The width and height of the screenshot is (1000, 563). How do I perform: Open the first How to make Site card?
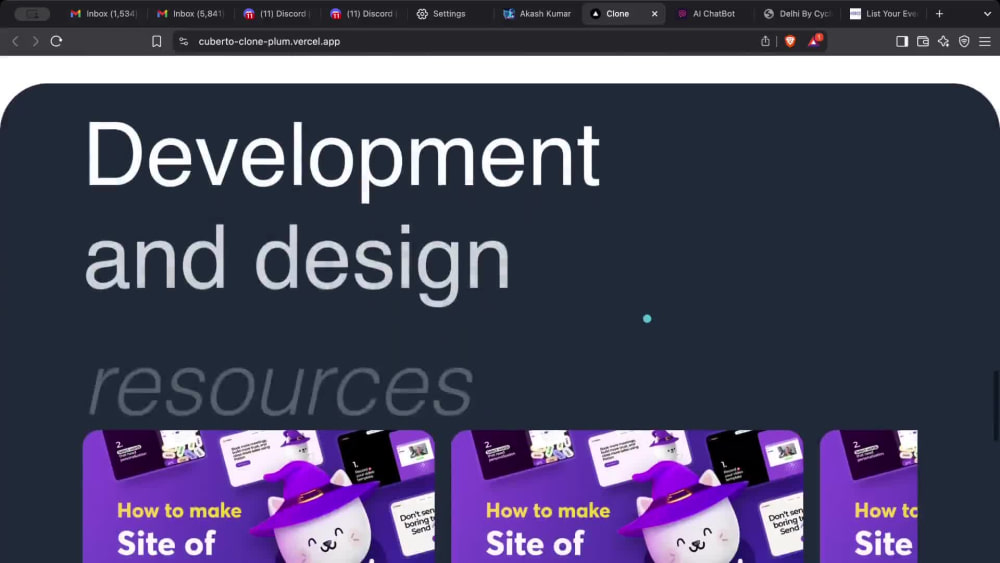259,497
